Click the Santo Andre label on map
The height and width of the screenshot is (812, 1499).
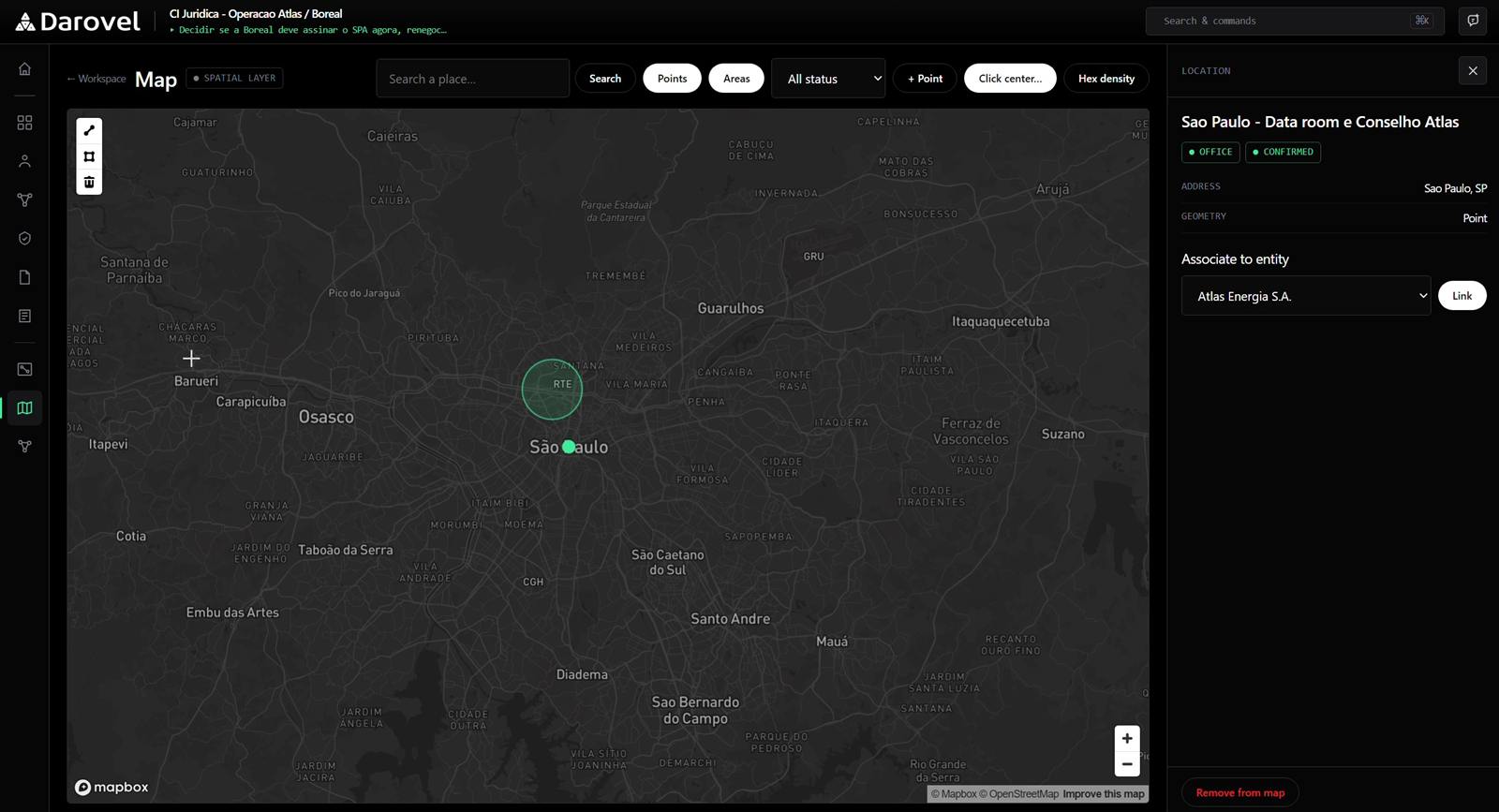730,619
